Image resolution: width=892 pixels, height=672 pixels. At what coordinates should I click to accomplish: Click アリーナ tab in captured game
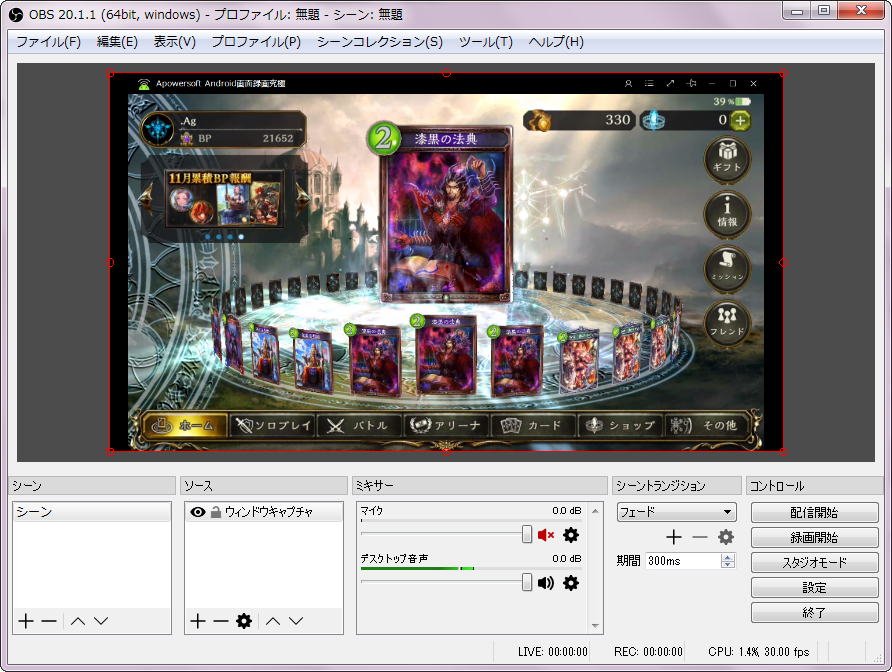click(447, 425)
